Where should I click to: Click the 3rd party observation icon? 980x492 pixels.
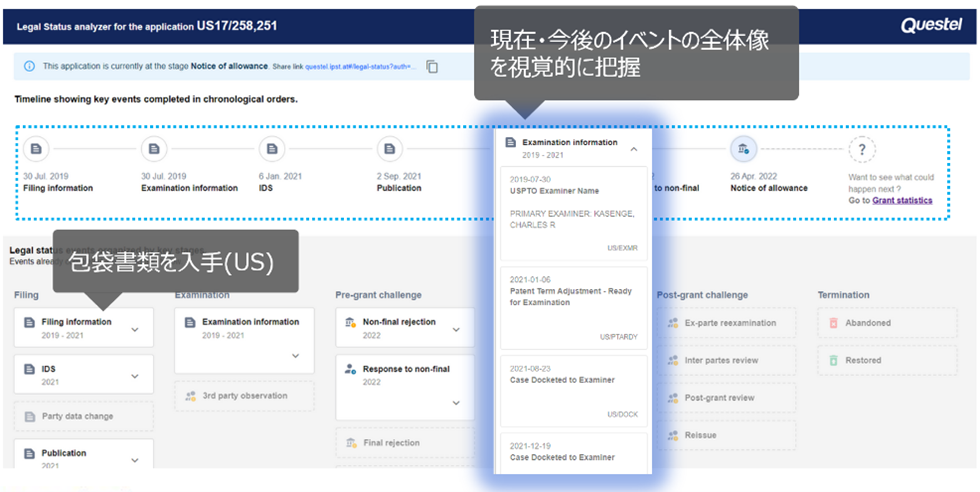pyautogui.click(x=191, y=396)
